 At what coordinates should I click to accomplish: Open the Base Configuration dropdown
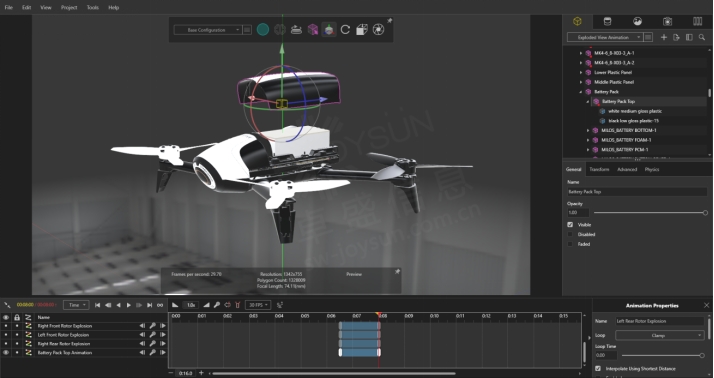tap(207, 30)
